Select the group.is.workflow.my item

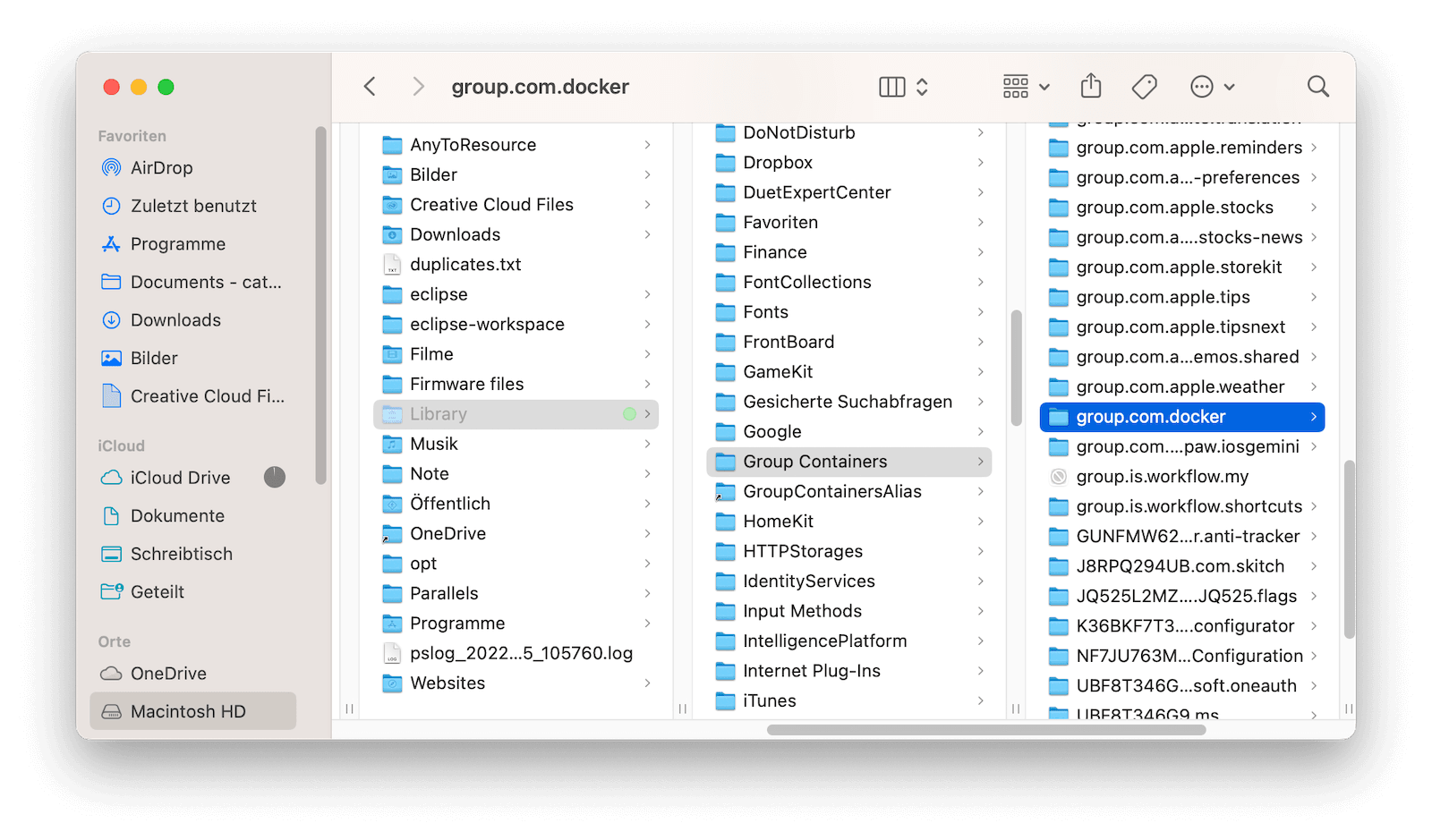[x=1182, y=477]
